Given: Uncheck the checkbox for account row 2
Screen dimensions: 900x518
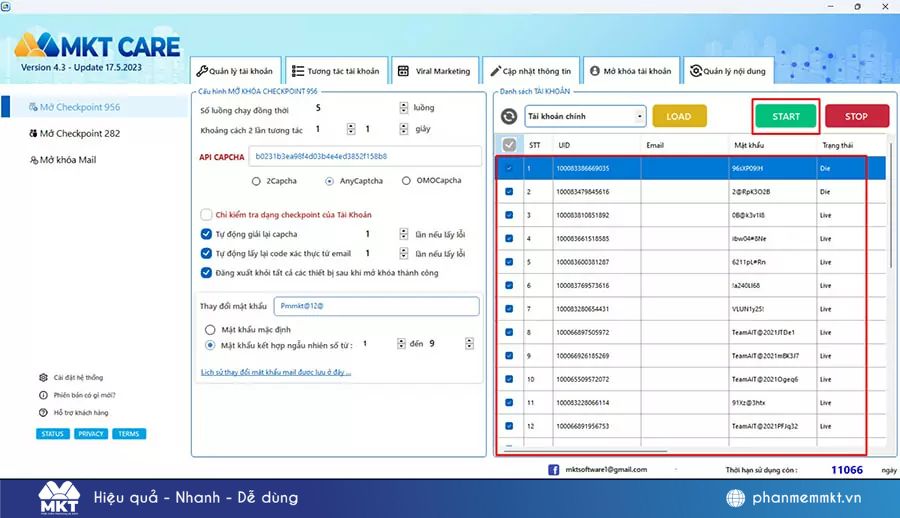Looking at the screenshot, I should [x=509, y=192].
